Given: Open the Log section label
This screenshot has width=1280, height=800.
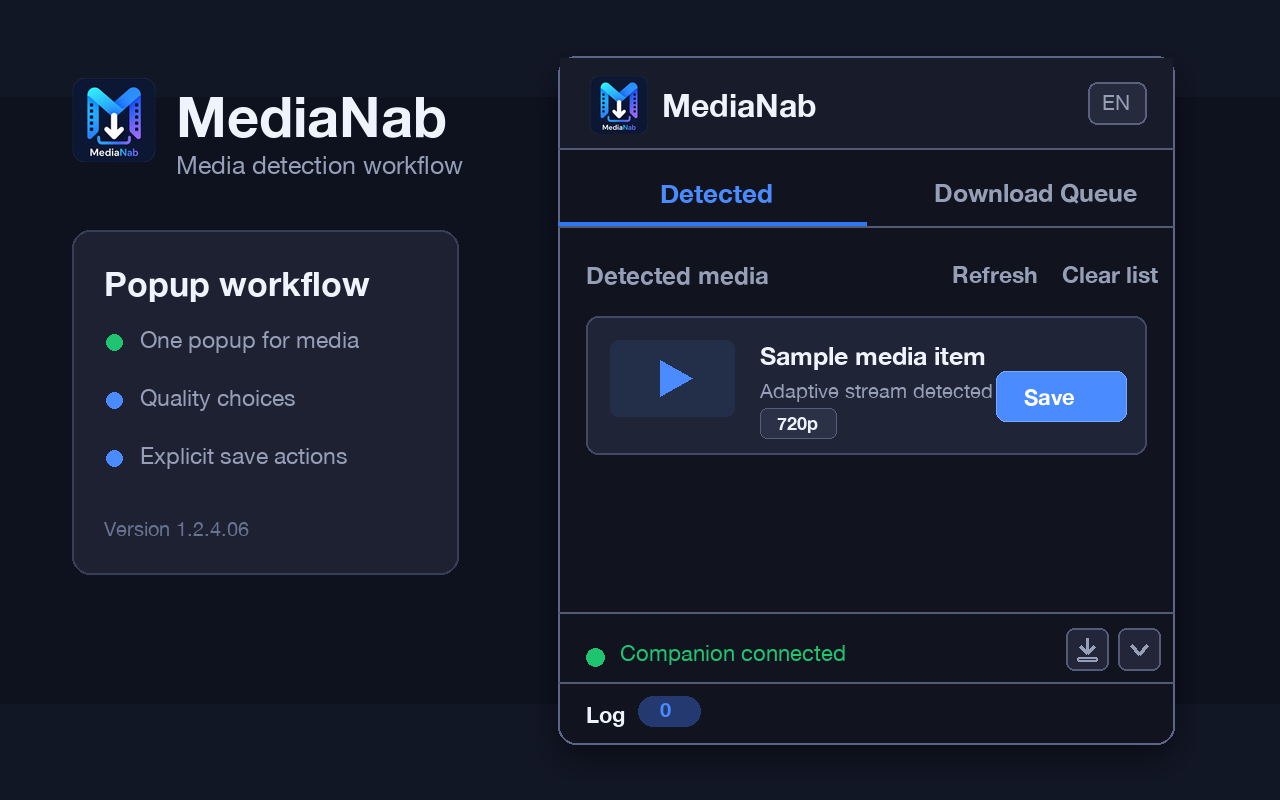Looking at the screenshot, I should click(605, 715).
